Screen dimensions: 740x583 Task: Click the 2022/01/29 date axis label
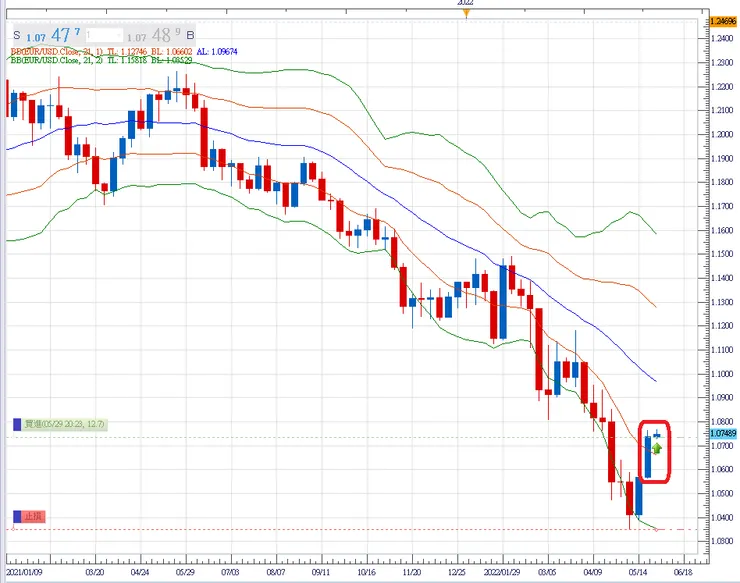(502, 572)
